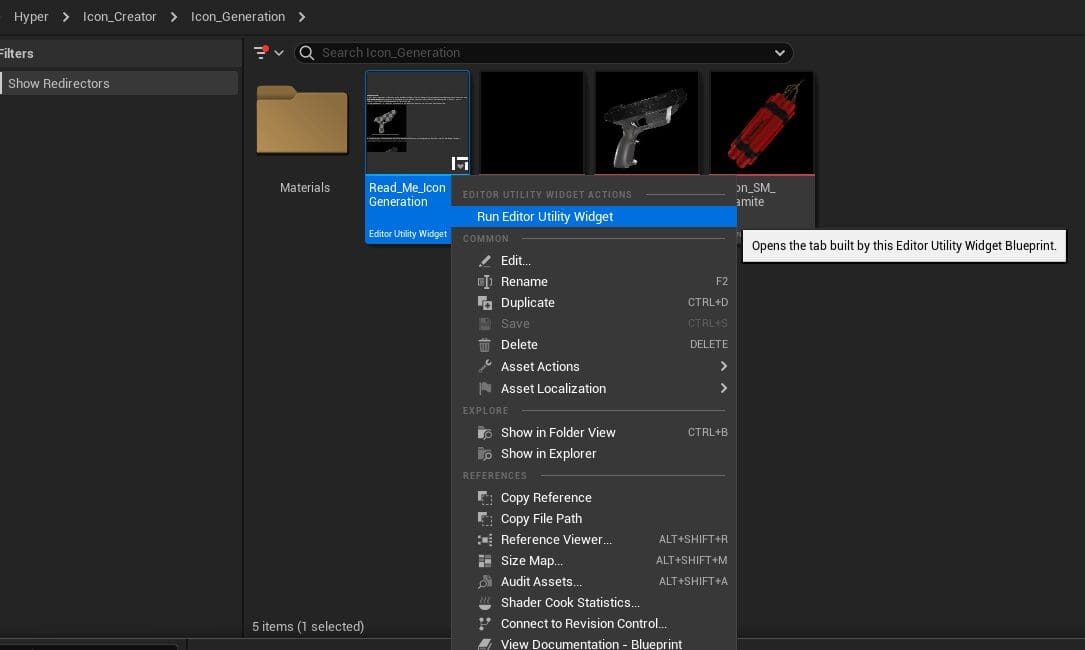Select Copy File Path menu entry

(541, 519)
